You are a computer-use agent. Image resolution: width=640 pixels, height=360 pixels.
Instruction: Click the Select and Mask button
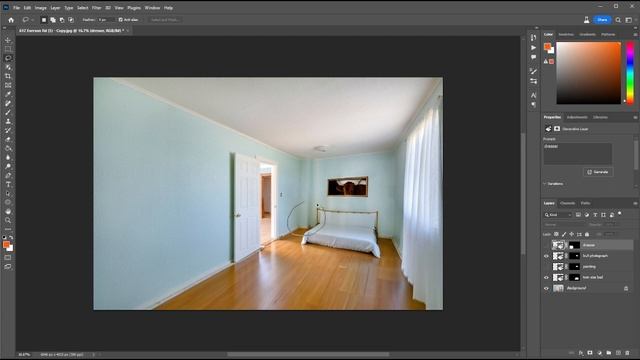coord(164,20)
